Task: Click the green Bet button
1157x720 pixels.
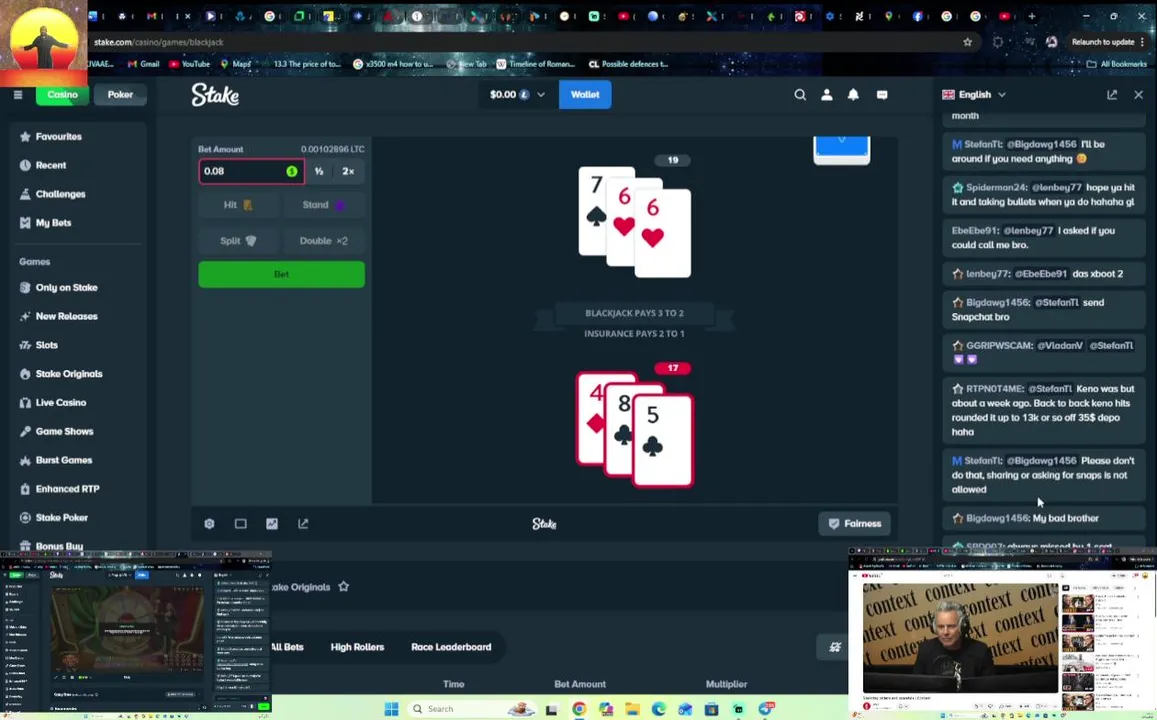Action: (x=281, y=274)
